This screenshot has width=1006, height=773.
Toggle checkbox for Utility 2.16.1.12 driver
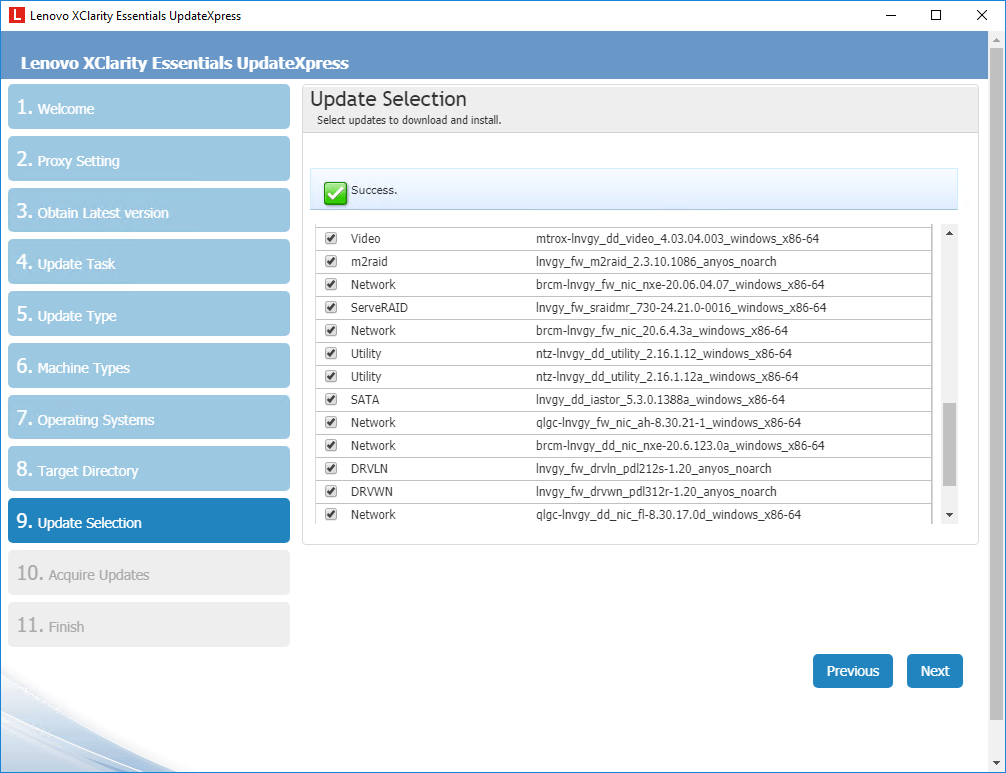(331, 353)
